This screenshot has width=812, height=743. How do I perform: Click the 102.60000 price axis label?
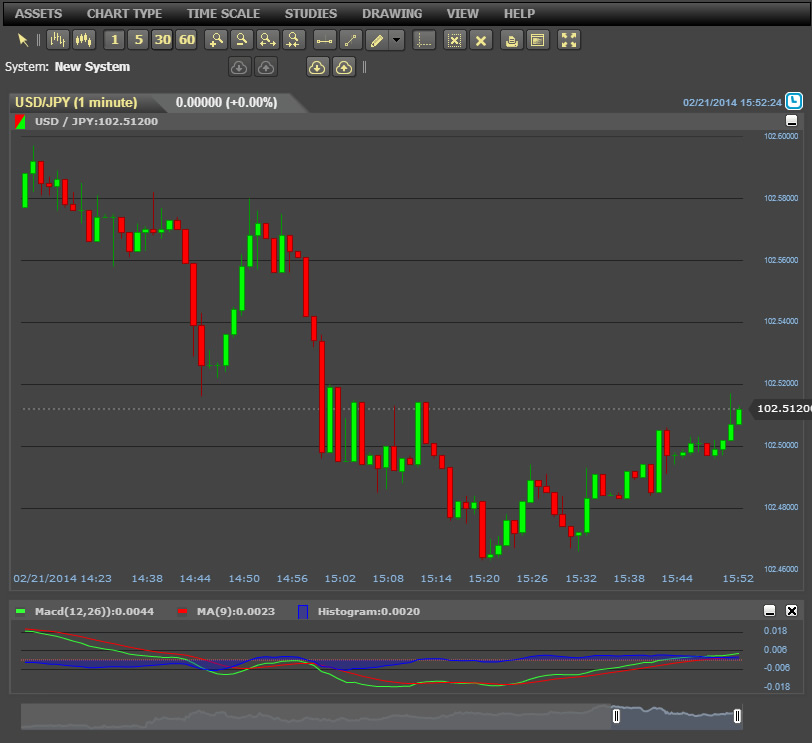point(781,136)
